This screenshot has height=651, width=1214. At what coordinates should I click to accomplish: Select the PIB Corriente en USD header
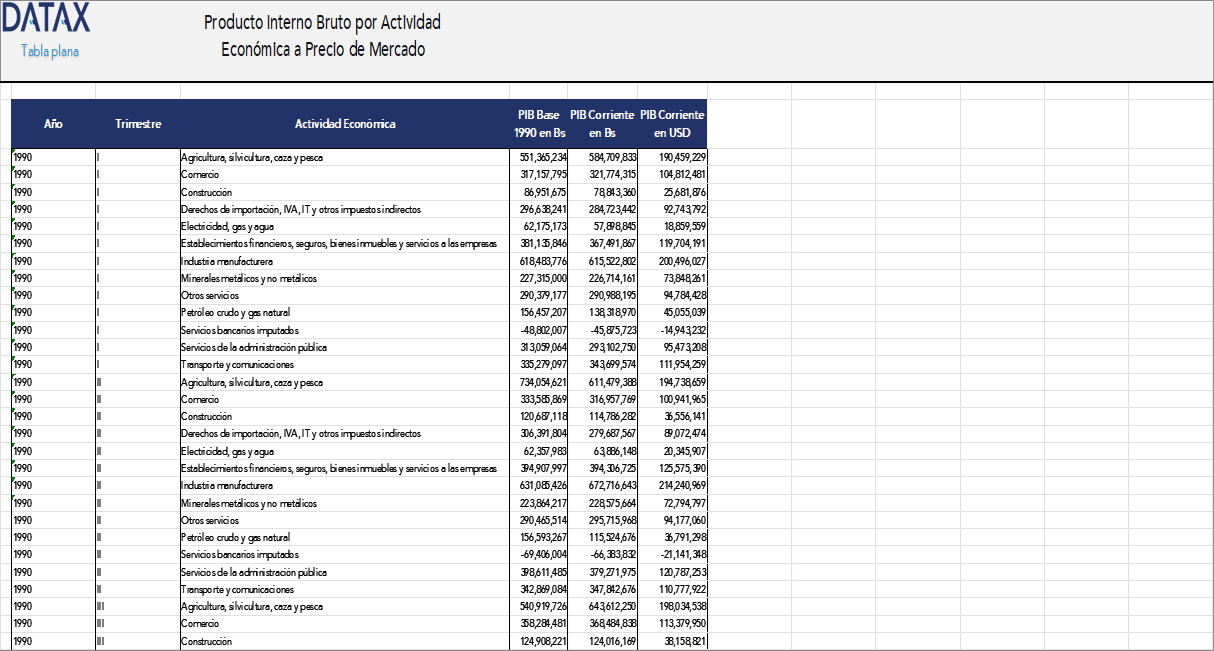[672, 123]
